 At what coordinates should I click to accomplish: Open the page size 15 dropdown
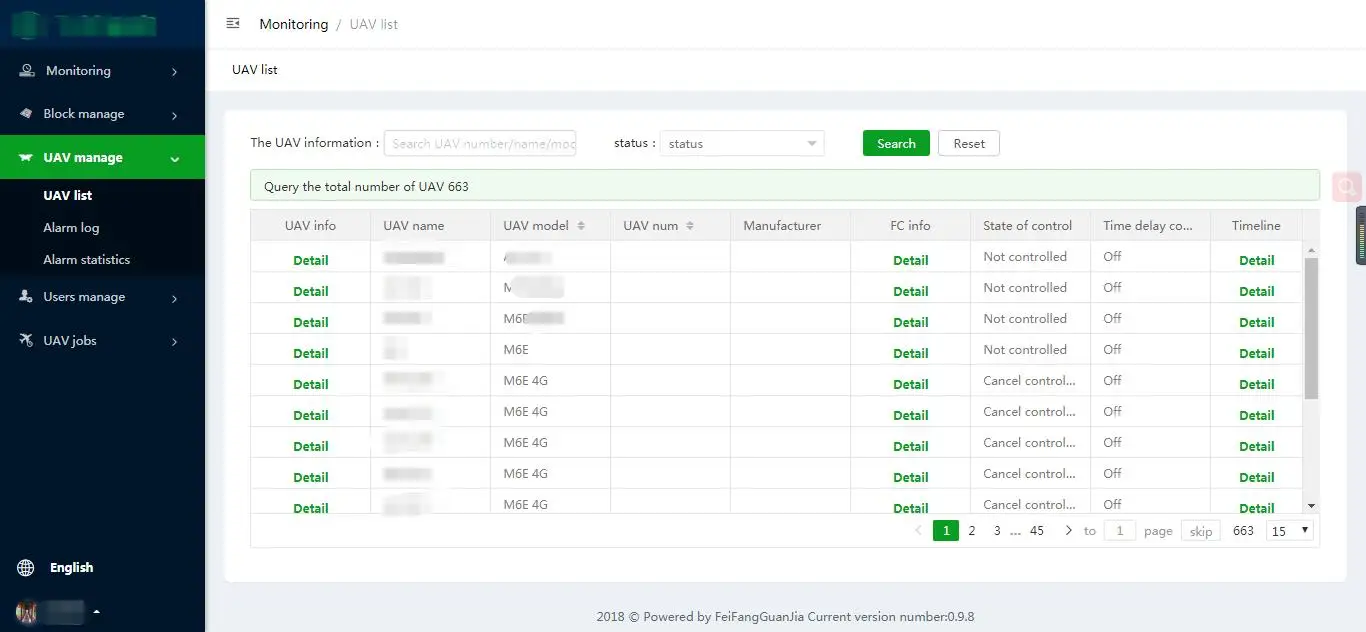(x=1290, y=531)
